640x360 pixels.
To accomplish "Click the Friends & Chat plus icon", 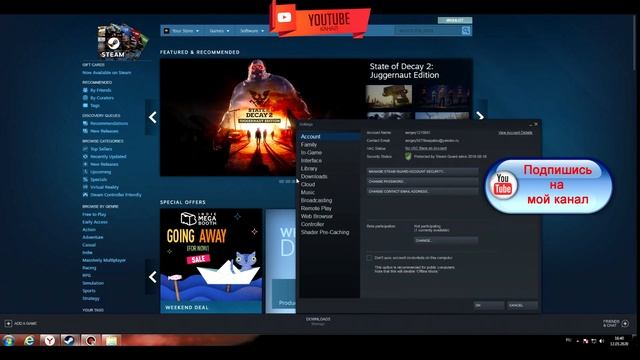I will coord(625,323).
